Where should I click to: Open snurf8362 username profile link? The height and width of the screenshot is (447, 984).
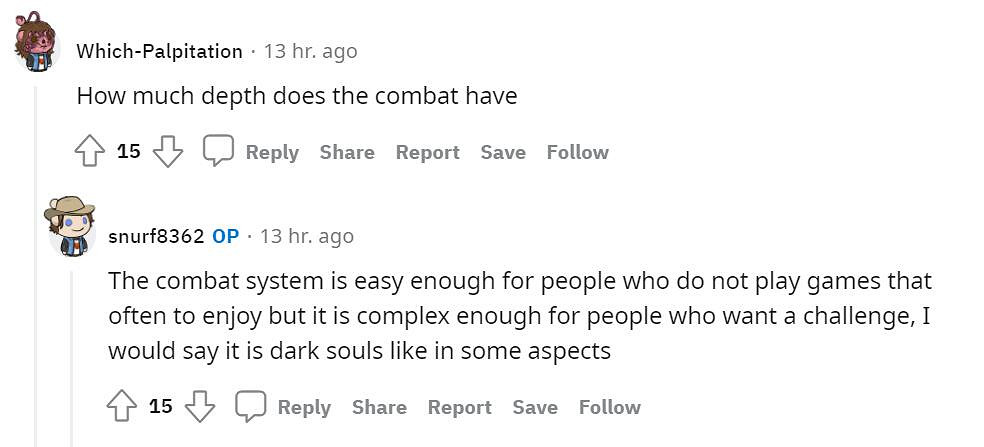[x=156, y=237]
